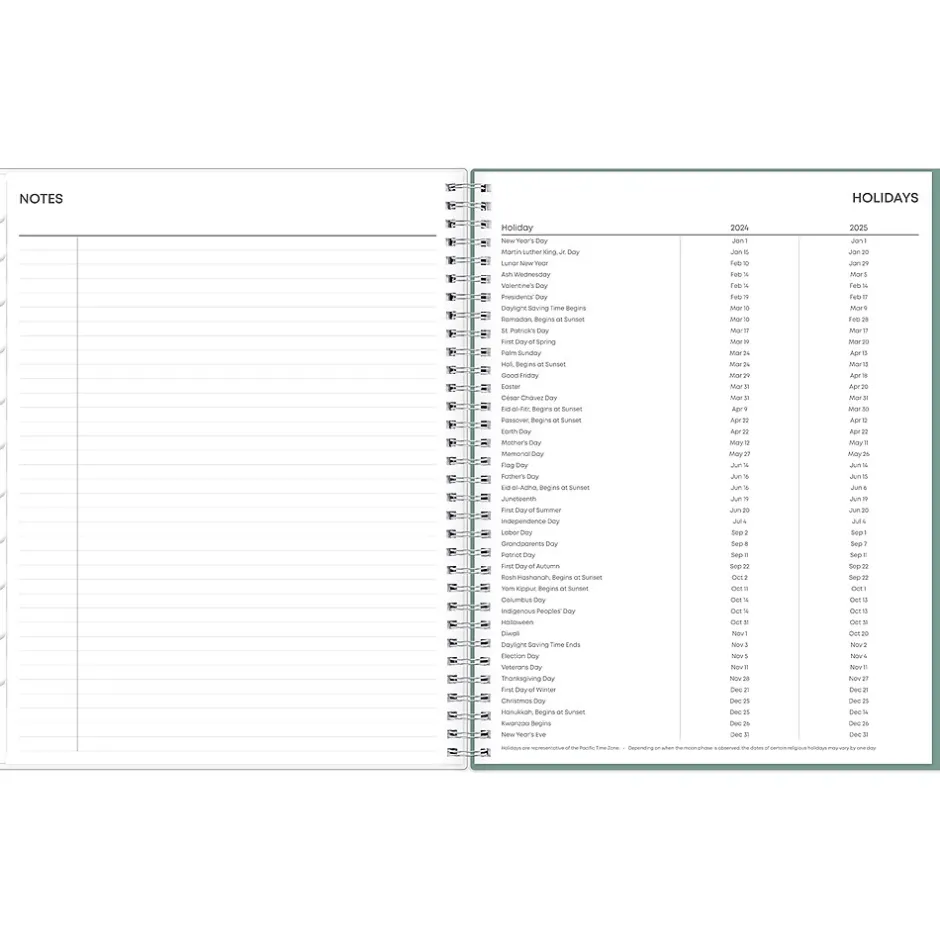Select the Valentine's Day holiday name
This screenshot has height=940, width=940.
point(525,286)
